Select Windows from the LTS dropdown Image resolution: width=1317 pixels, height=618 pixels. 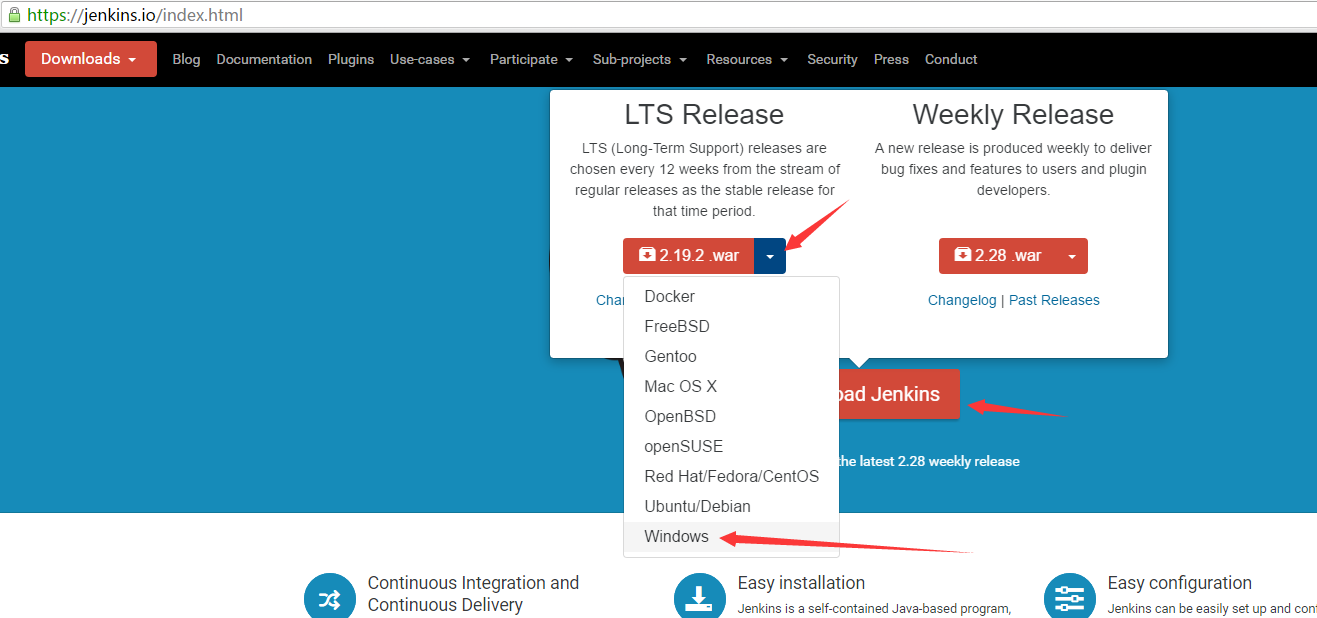731,536
